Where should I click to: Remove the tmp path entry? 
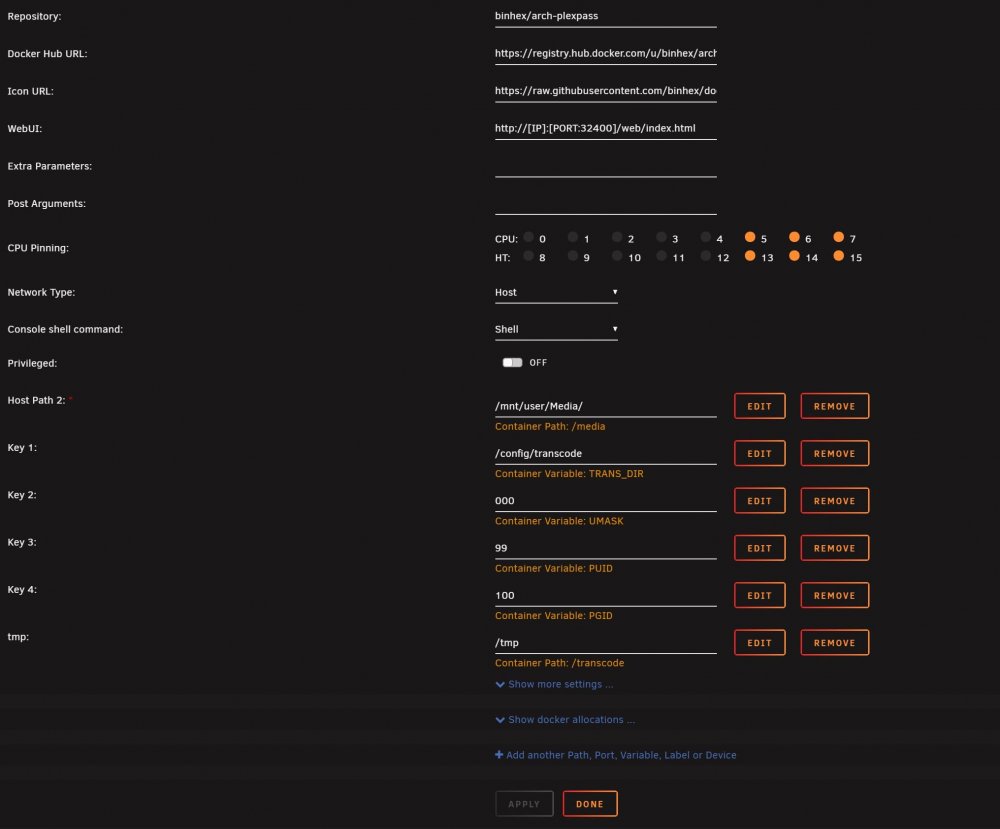click(x=835, y=642)
